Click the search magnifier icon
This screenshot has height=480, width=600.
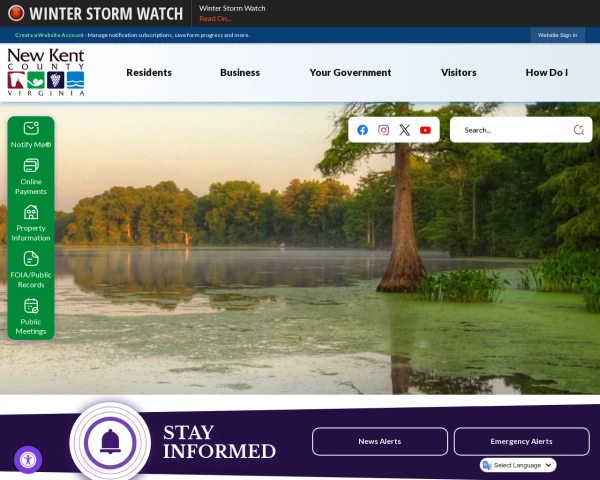tap(579, 130)
